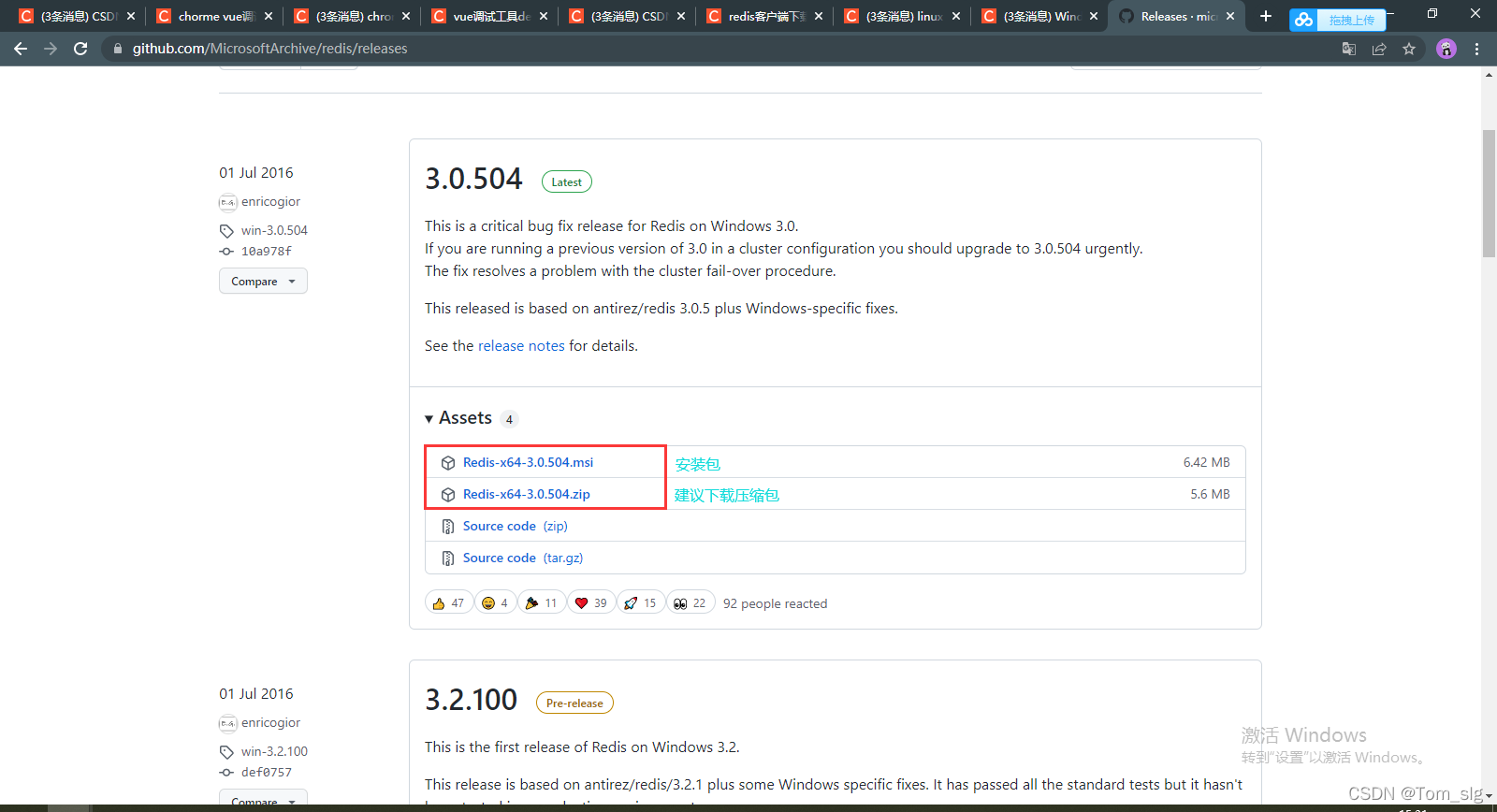Click the tag icon next to win-3.0.504
The height and width of the screenshot is (812, 1497).
(x=226, y=231)
